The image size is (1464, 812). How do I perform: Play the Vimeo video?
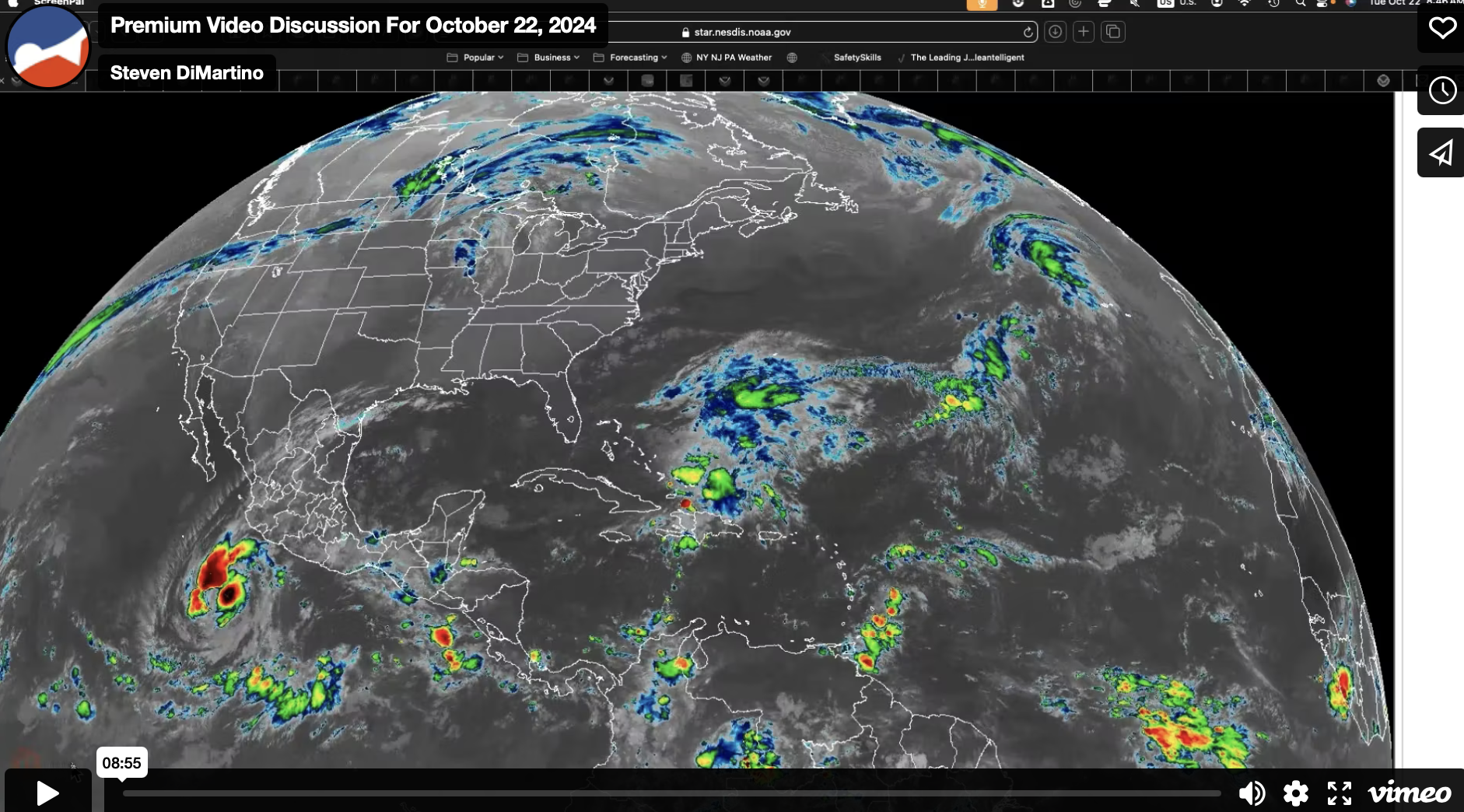pyautogui.click(x=48, y=793)
